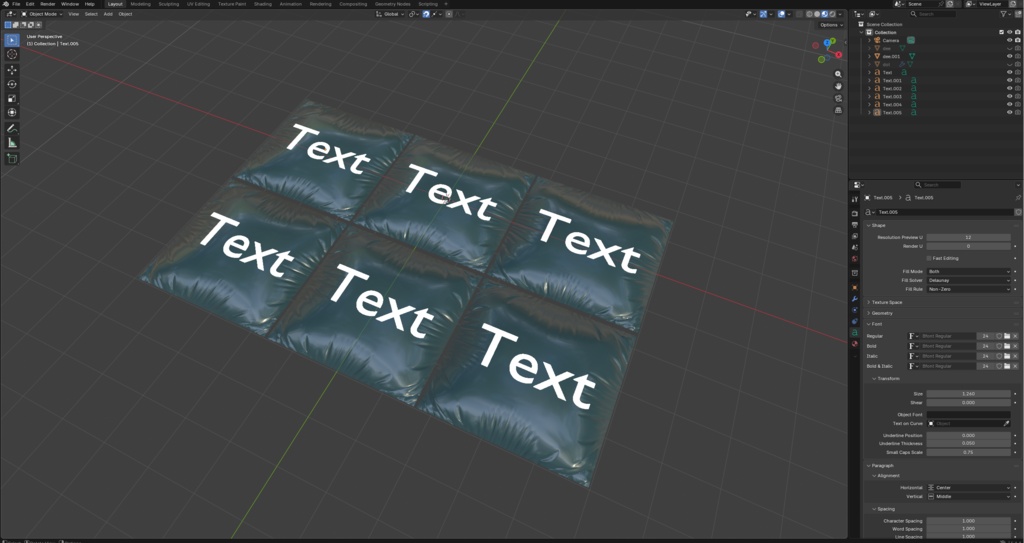Click the Text.005 data name field
Viewport: 1024px width, 543px height.
[944, 212]
